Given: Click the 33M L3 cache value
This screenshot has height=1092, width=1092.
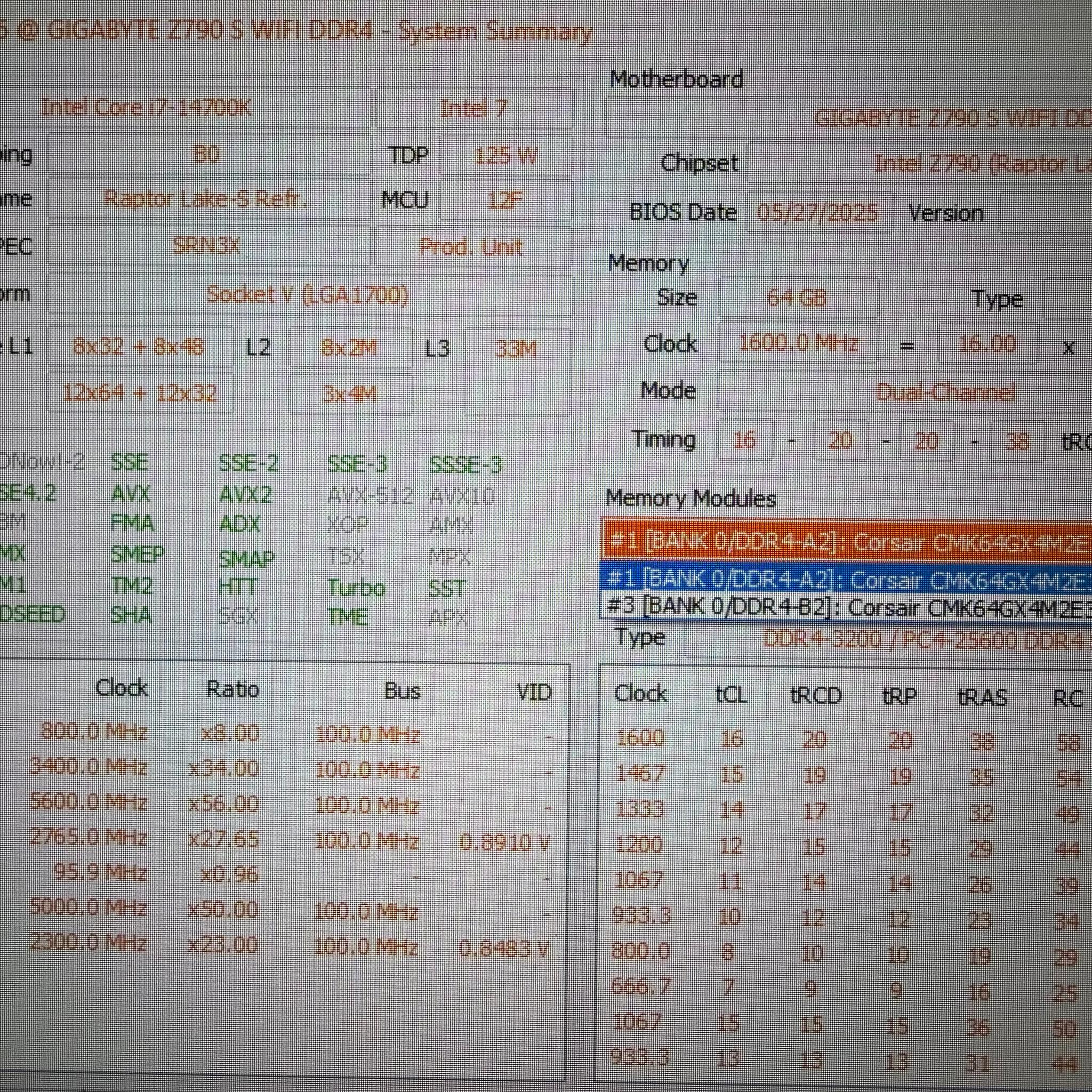Looking at the screenshot, I should 516,349.
